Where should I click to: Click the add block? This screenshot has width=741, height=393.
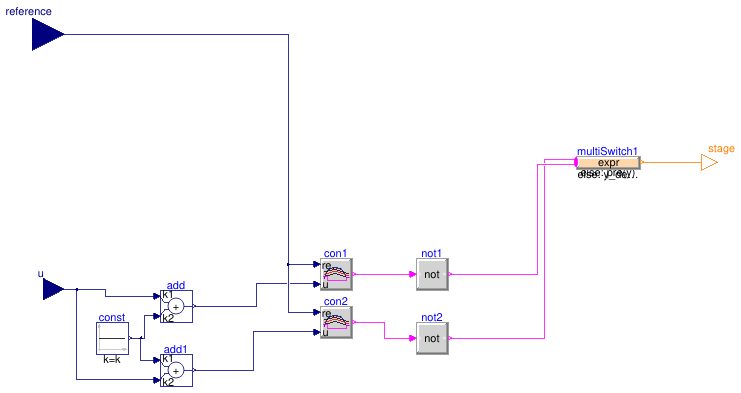pos(176,307)
